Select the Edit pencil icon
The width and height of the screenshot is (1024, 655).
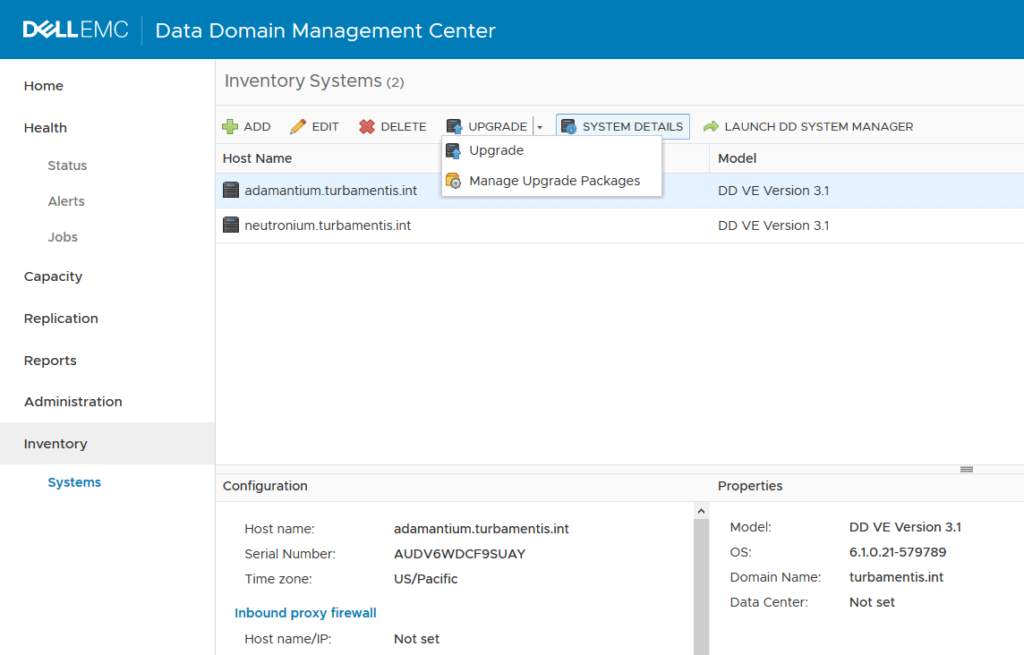[297, 126]
